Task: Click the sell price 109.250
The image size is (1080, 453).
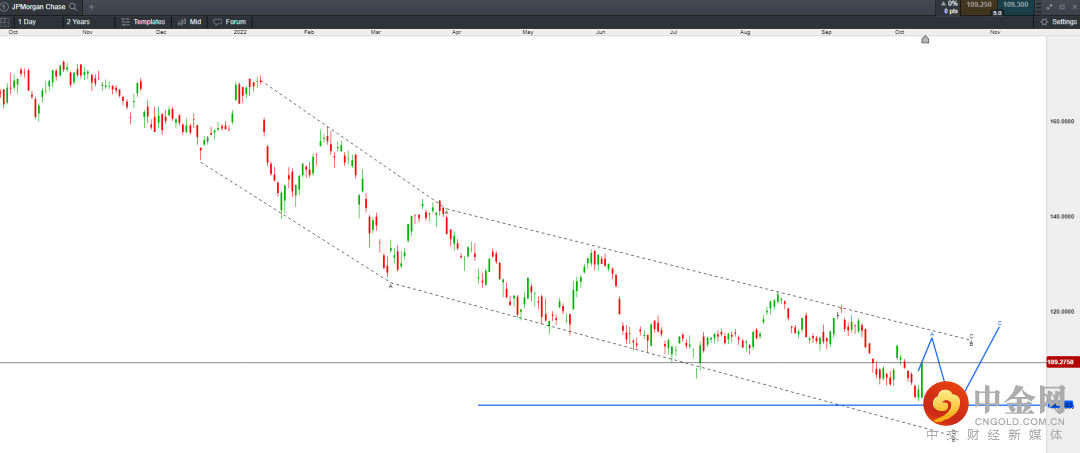Action: point(979,6)
